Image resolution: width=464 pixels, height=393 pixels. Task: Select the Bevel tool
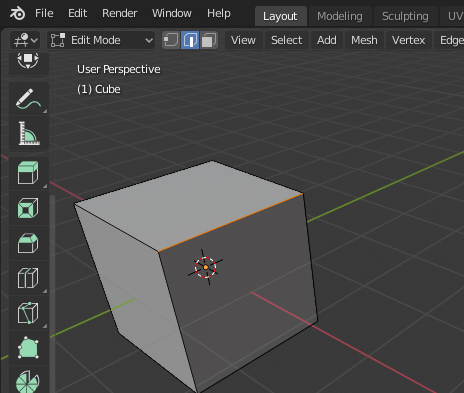pyautogui.click(x=29, y=243)
